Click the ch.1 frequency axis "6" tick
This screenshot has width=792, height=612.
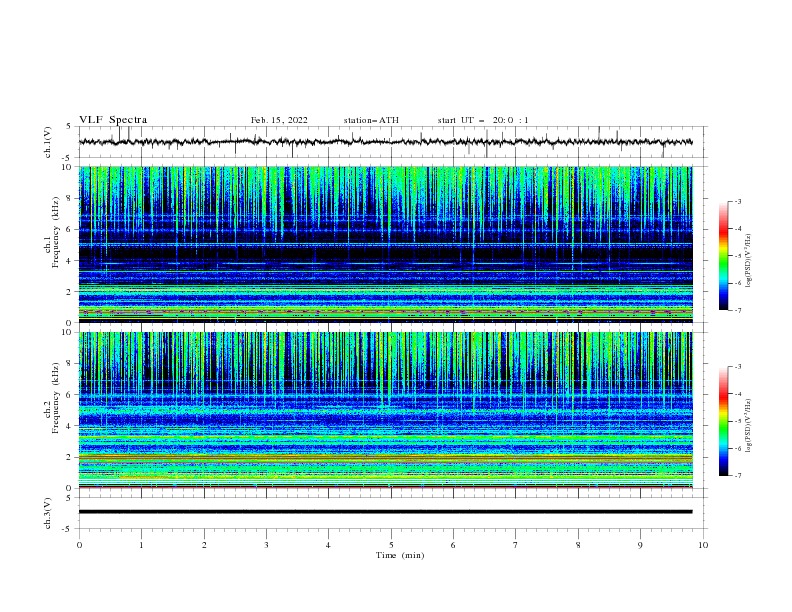[x=69, y=229]
